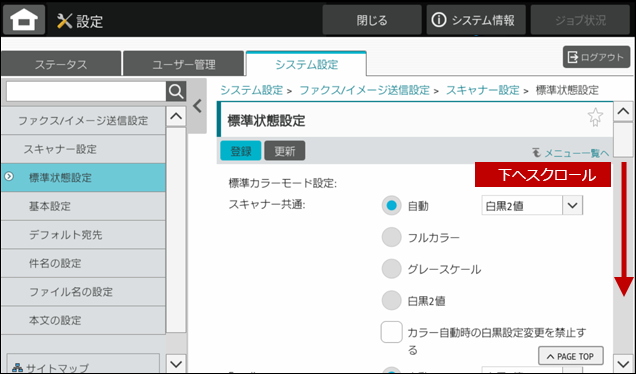Click side menu scroll down arrow
The width and height of the screenshot is (636, 374).
click(176, 364)
